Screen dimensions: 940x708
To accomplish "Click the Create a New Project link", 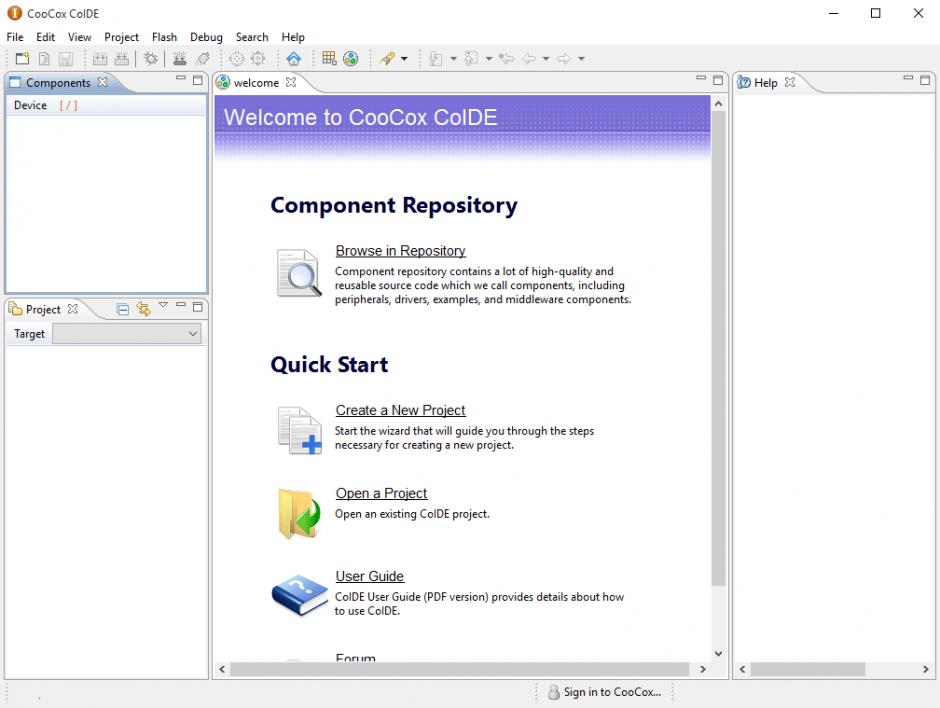I will point(400,410).
